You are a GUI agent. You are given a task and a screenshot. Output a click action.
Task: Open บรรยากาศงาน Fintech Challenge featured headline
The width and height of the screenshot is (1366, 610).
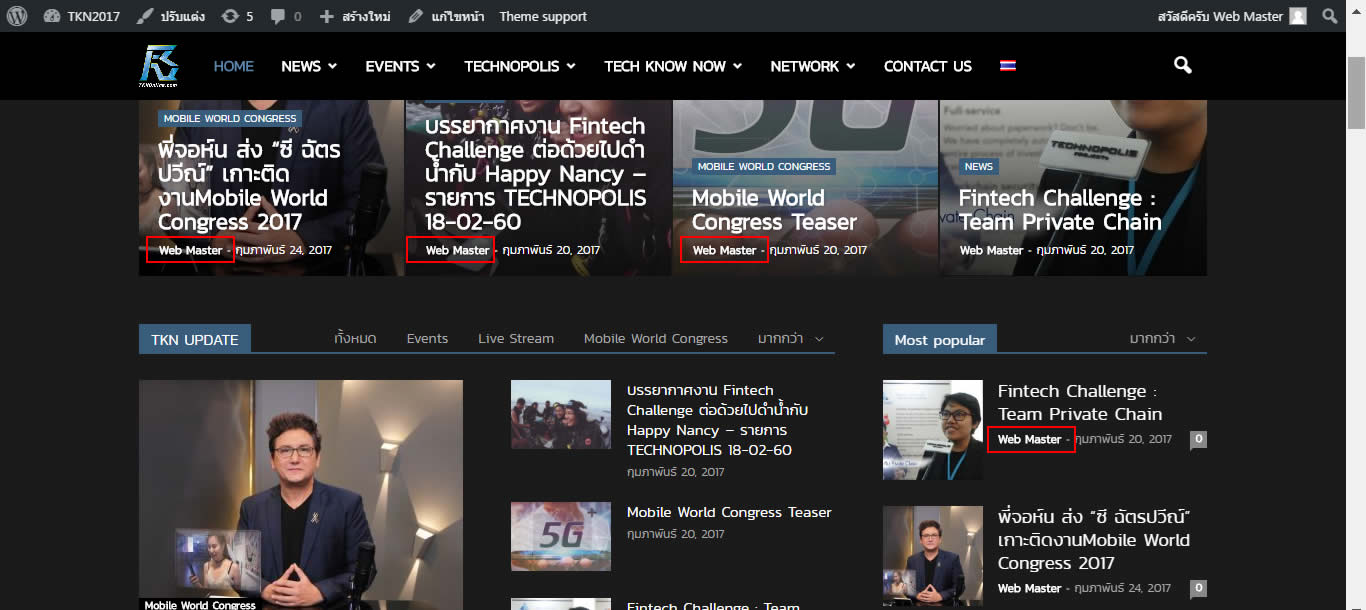[535, 174]
